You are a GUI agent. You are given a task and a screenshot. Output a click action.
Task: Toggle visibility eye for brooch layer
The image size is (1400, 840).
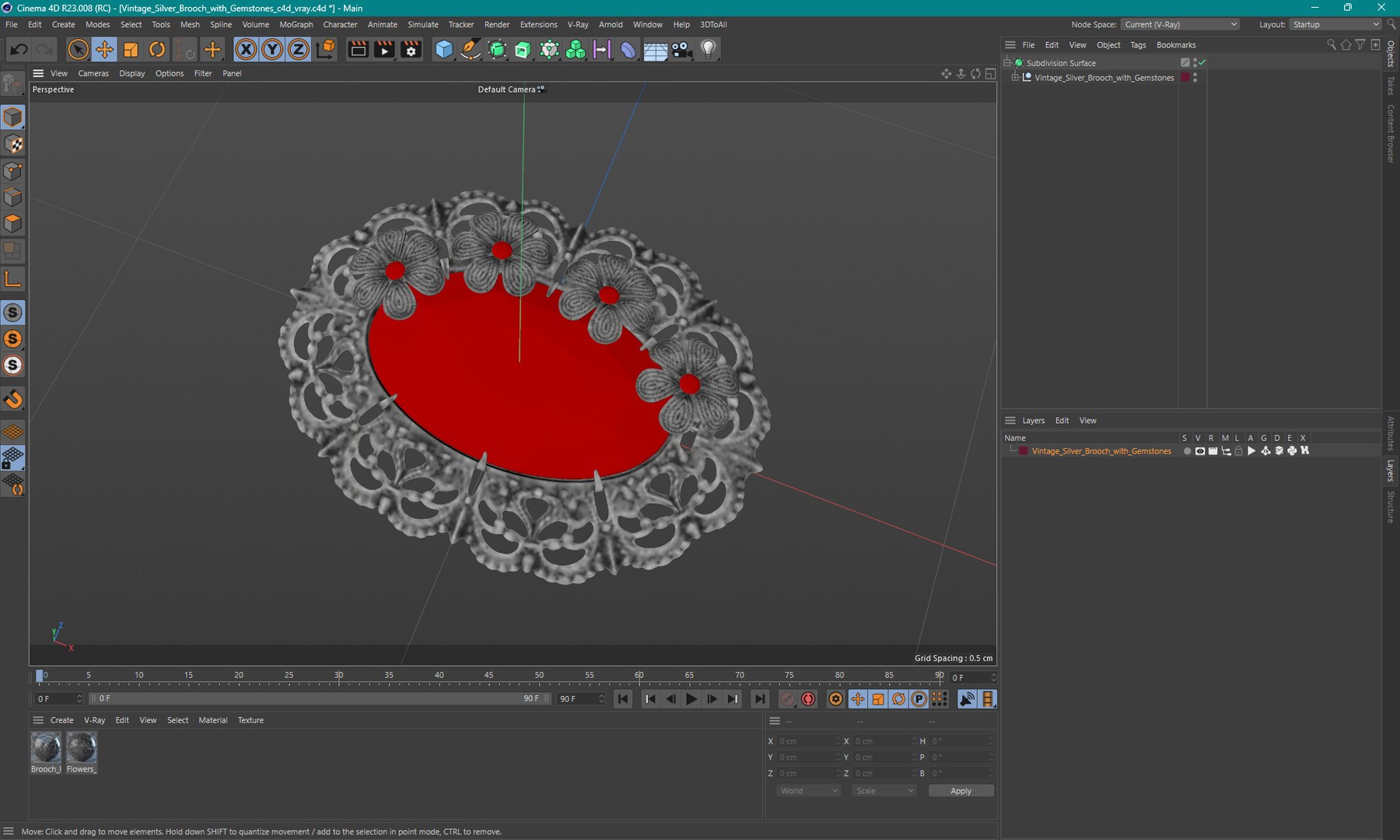[1200, 451]
